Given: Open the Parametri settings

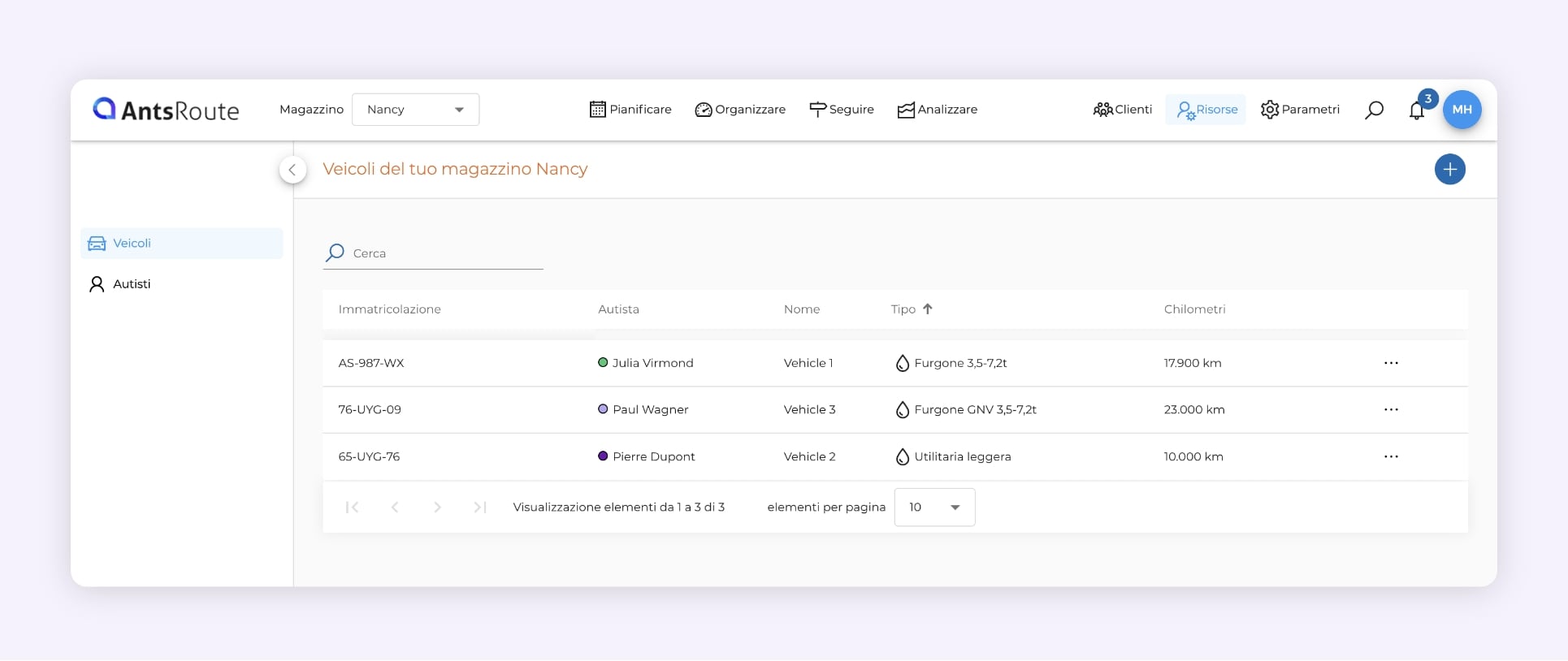Looking at the screenshot, I should [1300, 110].
